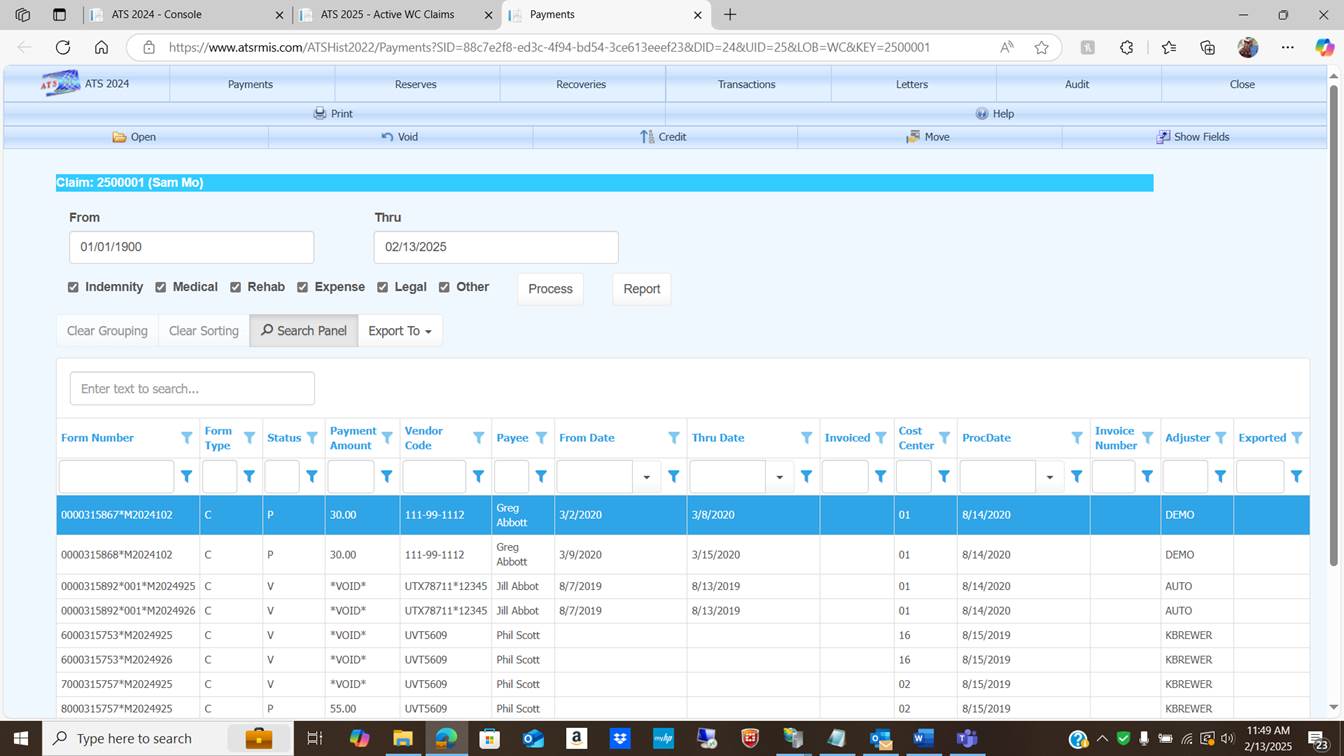Click the search text input field
Screen dimensions: 1344x756
[192, 389]
